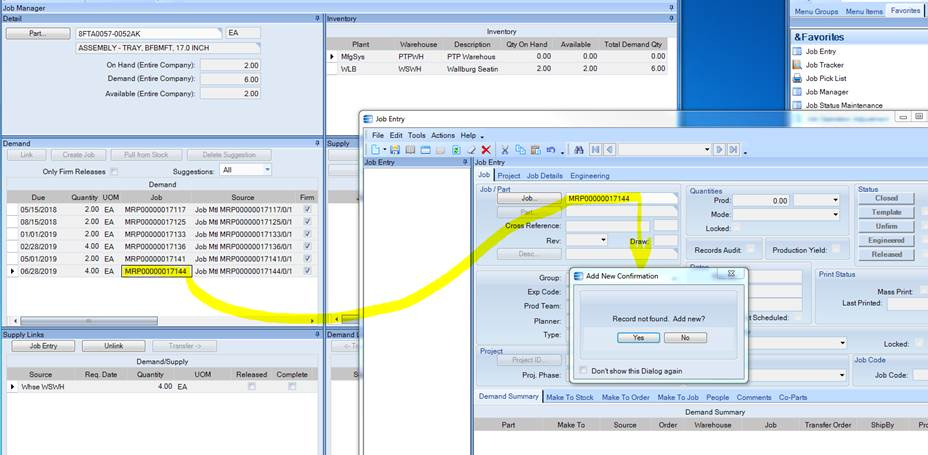
Task: Open Job Status Maintenance from Favorites
Action: tap(844, 105)
